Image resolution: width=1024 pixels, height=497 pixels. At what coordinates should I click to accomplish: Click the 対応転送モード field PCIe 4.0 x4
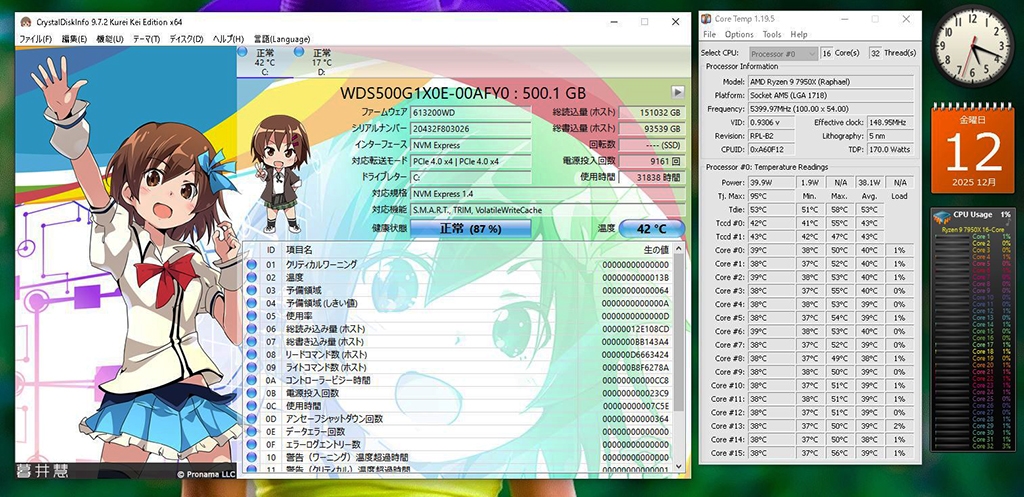pyautogui.click(x=470, y=161)
